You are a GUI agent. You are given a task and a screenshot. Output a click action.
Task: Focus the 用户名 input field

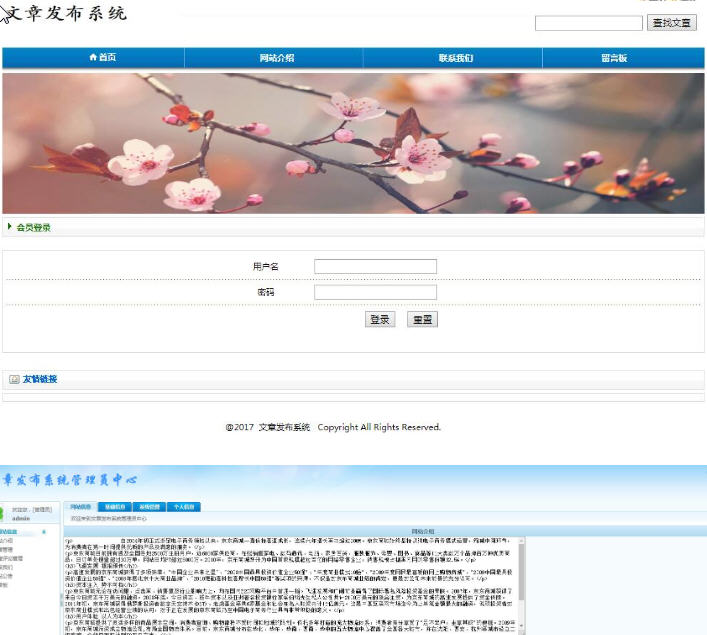click(x=375, y=266)
